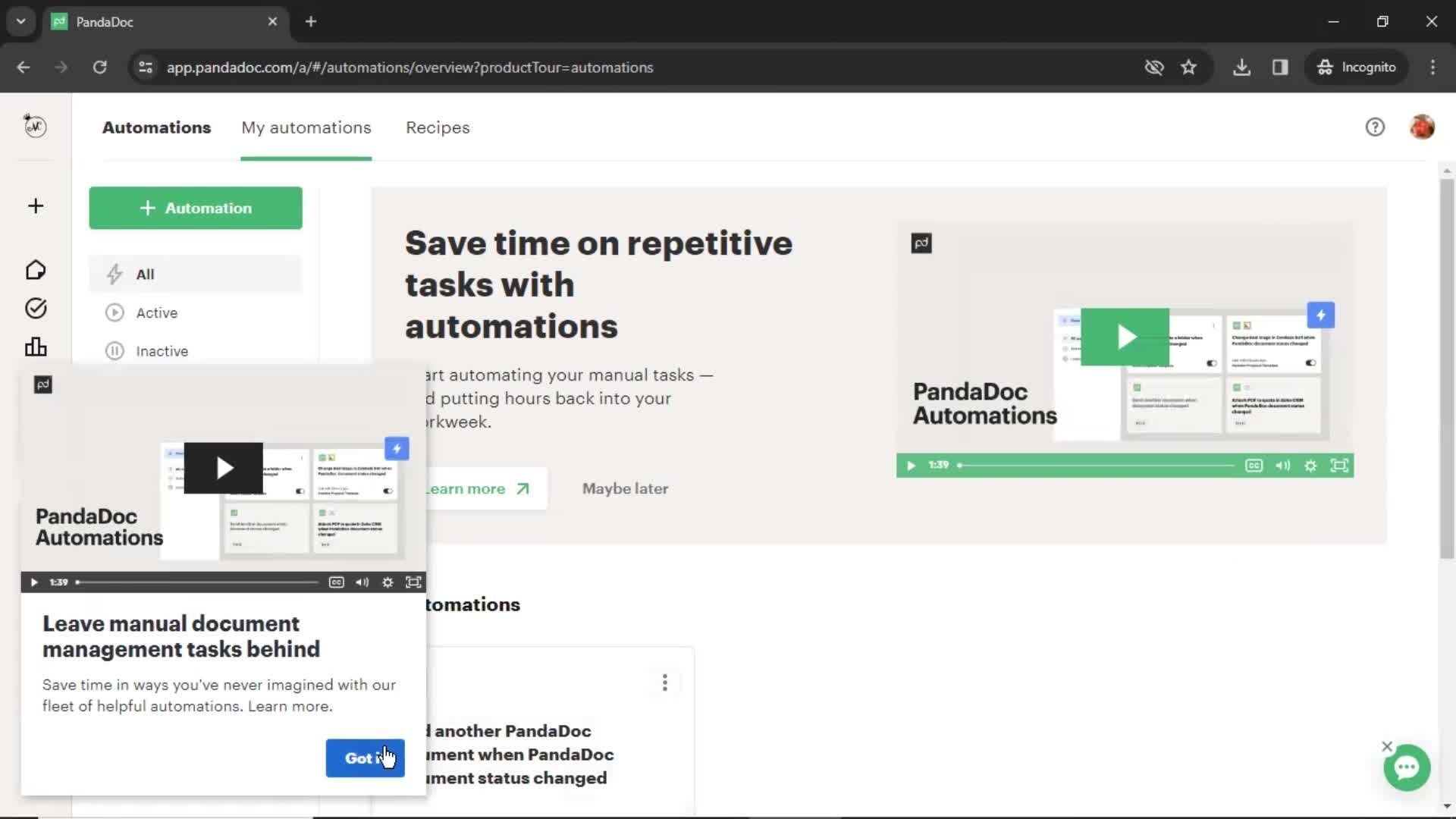Click Maybe later in banner

tap(626, 489)
